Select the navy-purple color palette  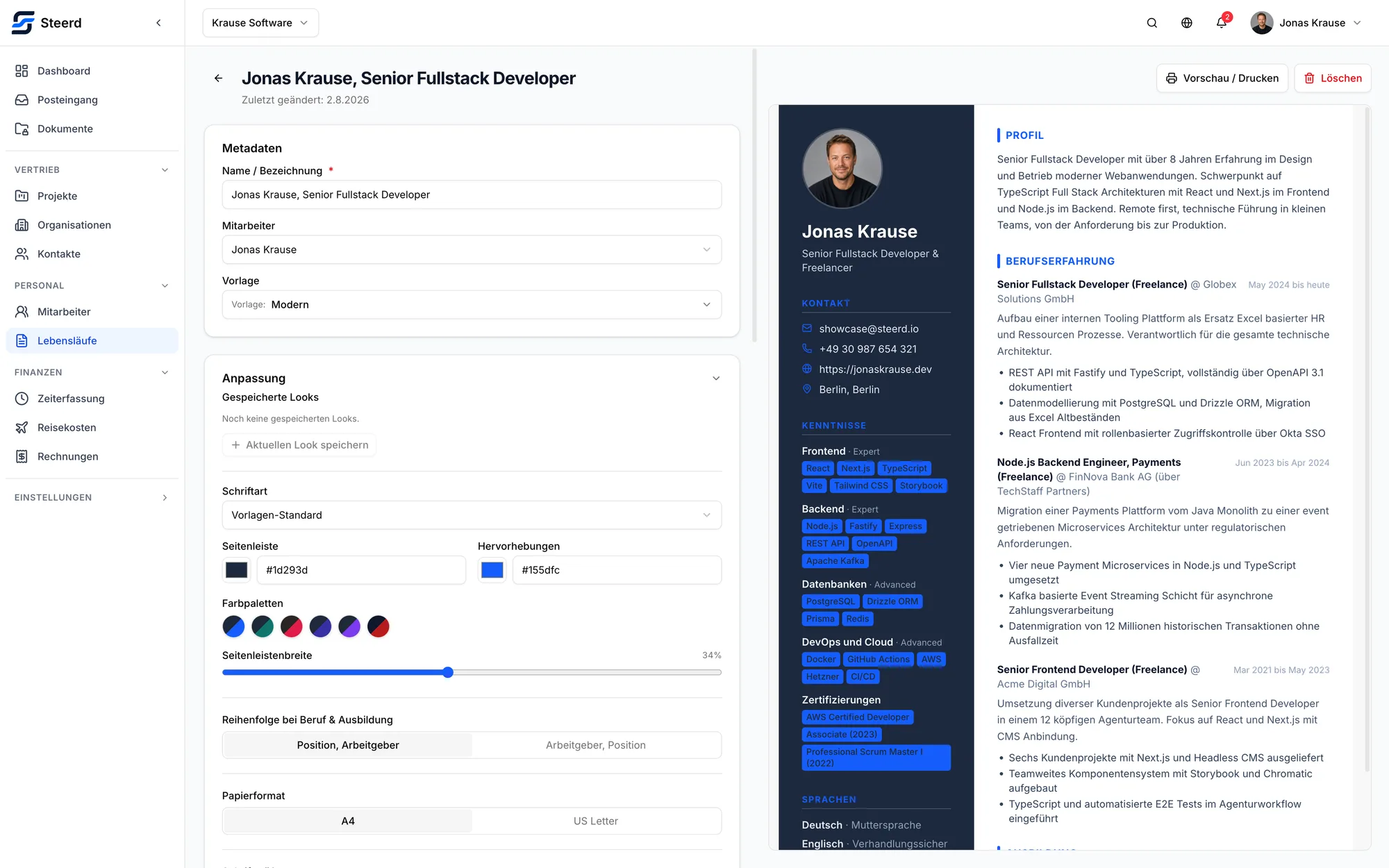pos(349,626)
